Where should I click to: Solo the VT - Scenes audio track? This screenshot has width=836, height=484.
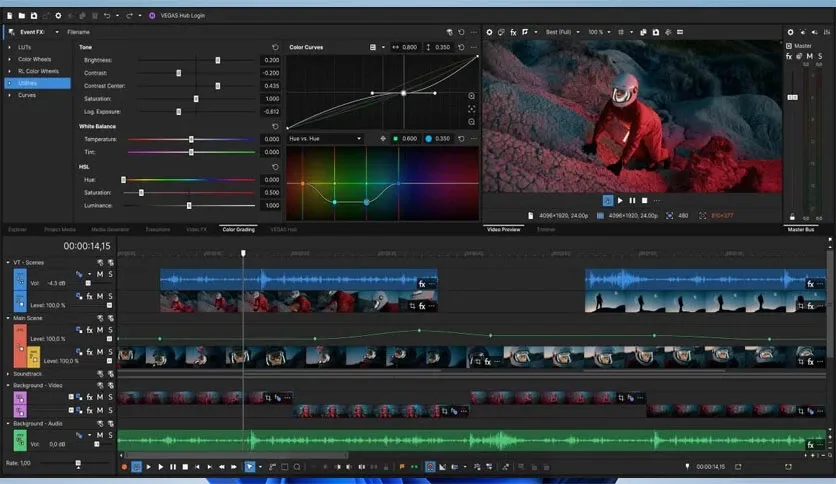coord(110,274)
